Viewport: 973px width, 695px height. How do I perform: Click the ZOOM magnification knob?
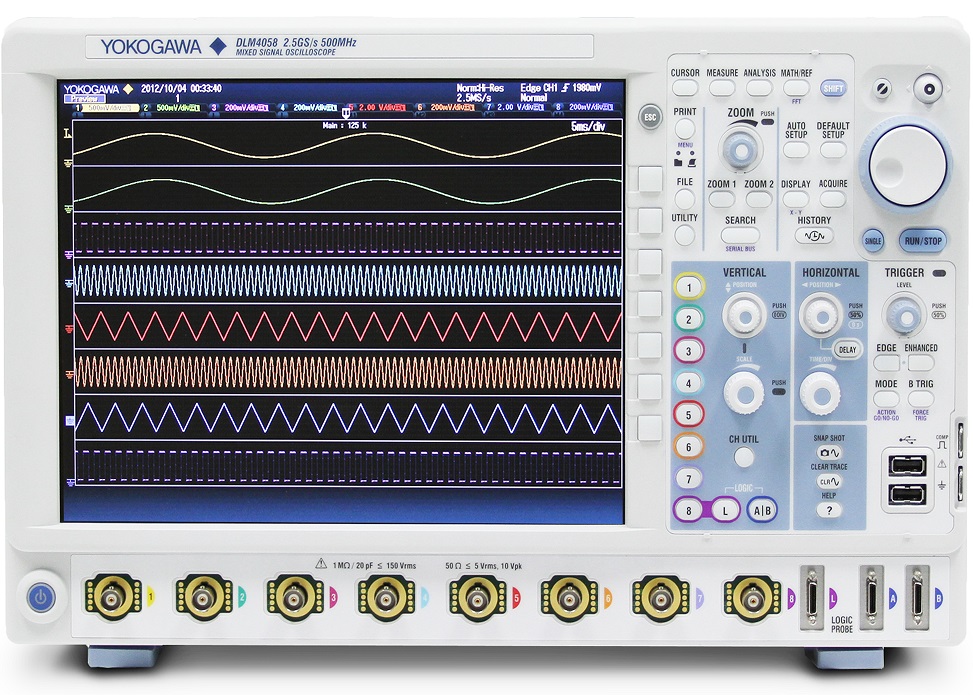740,150
